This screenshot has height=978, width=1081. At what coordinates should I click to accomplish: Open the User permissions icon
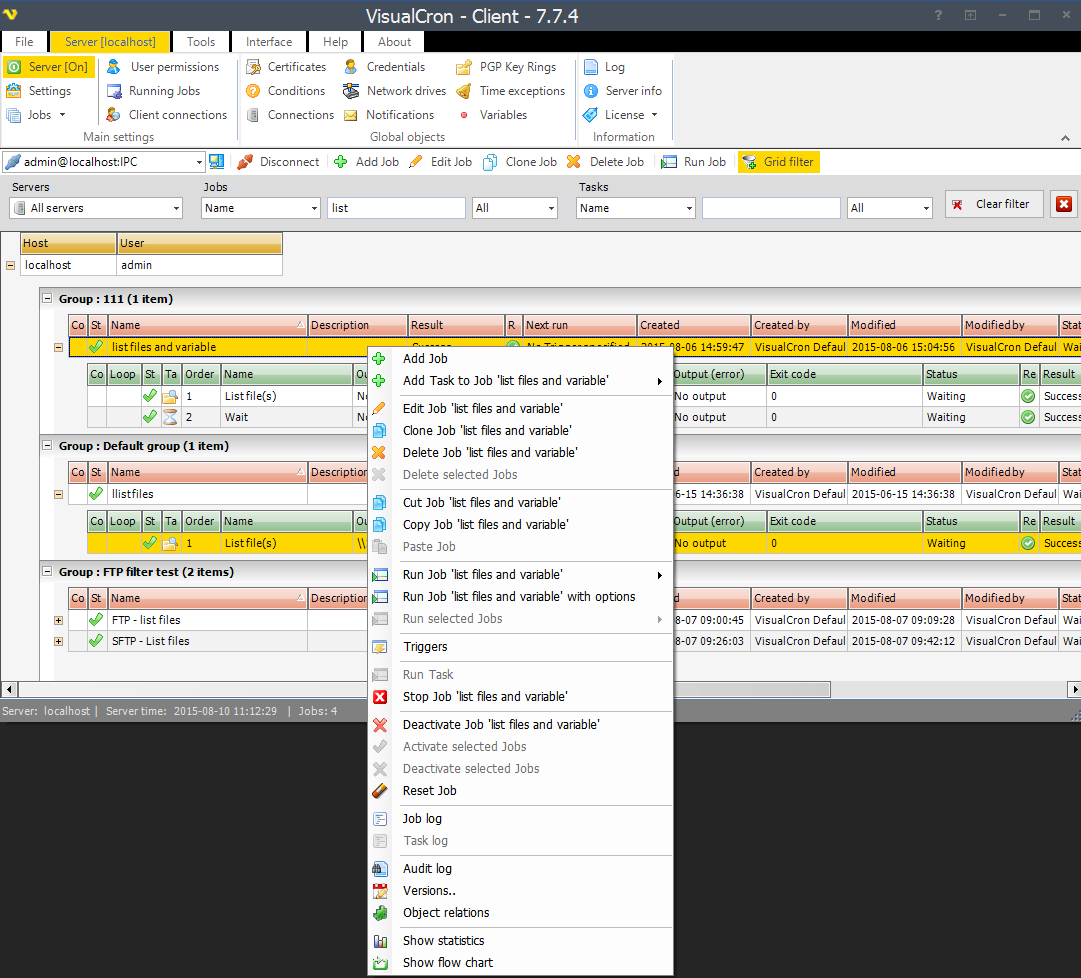114,67
